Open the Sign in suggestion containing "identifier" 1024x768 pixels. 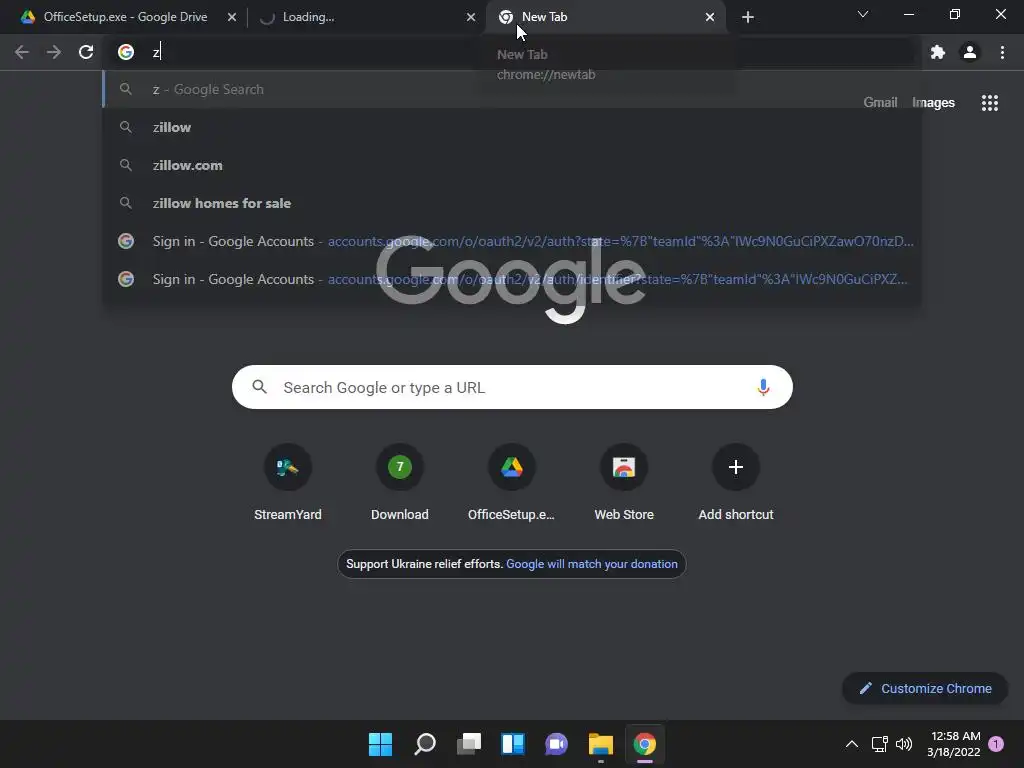[512, 279]
